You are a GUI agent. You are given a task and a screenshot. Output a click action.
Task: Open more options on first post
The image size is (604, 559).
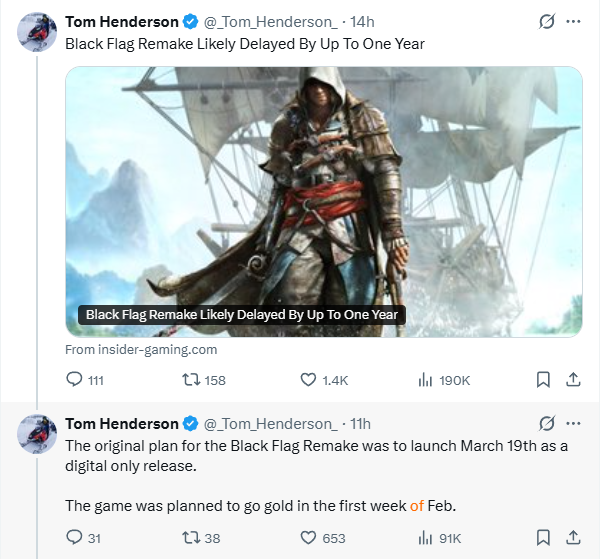pyautogui.click(x=573, y=21)
